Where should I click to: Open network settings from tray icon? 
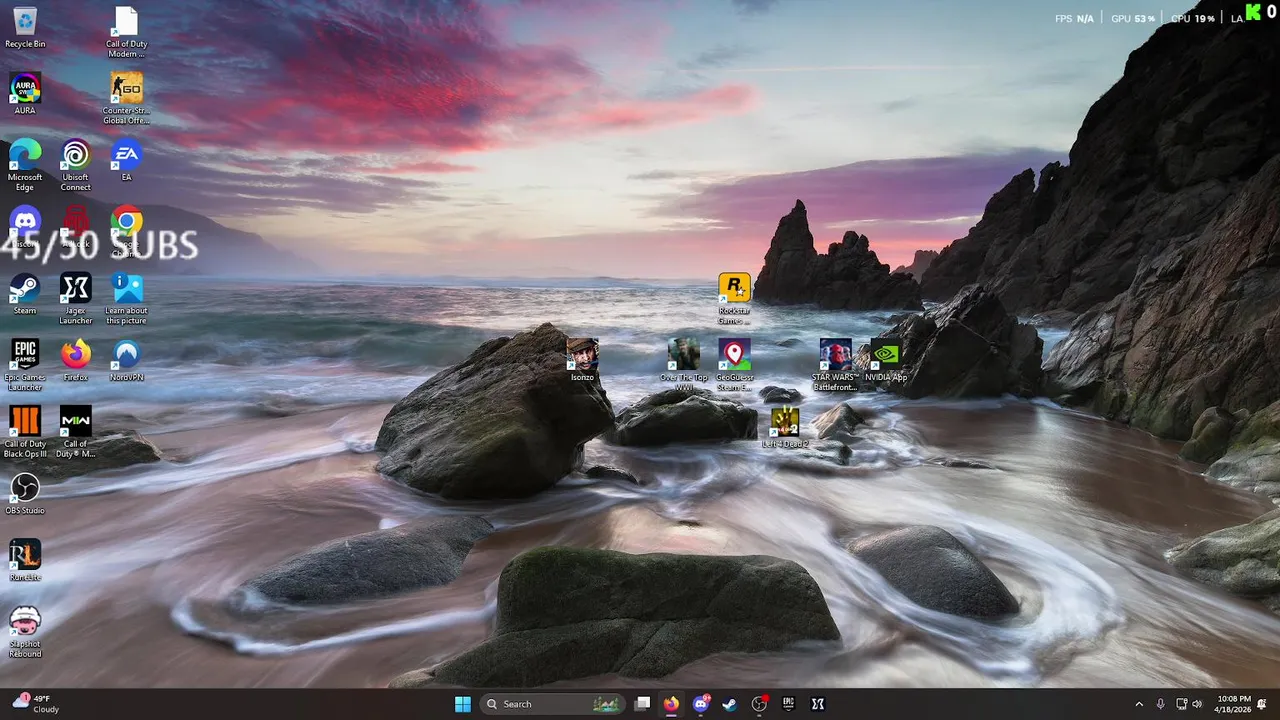click(1181, 704)
